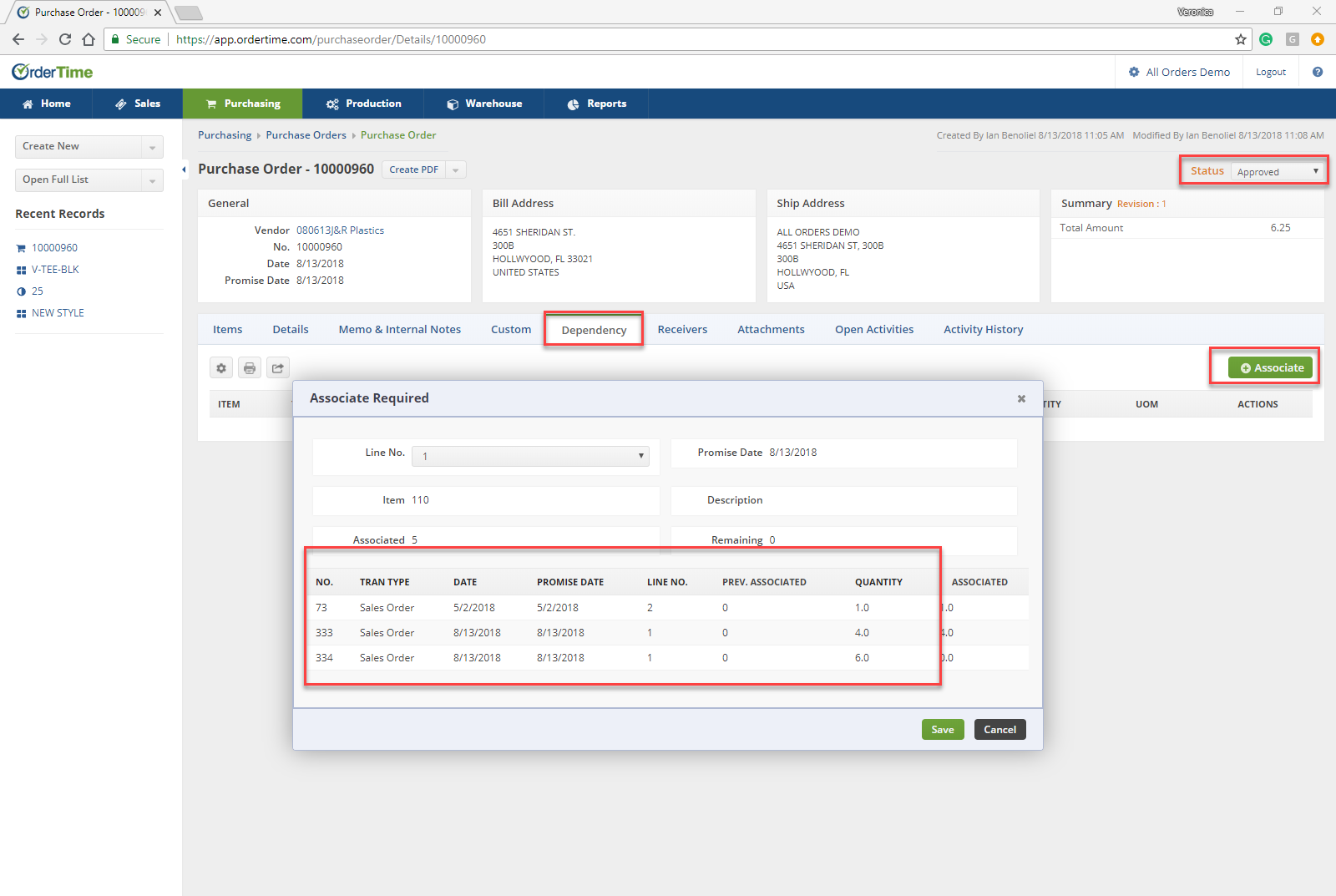
Task: Click the Revision : 1 label in Summary
Action: point(1141,204)
